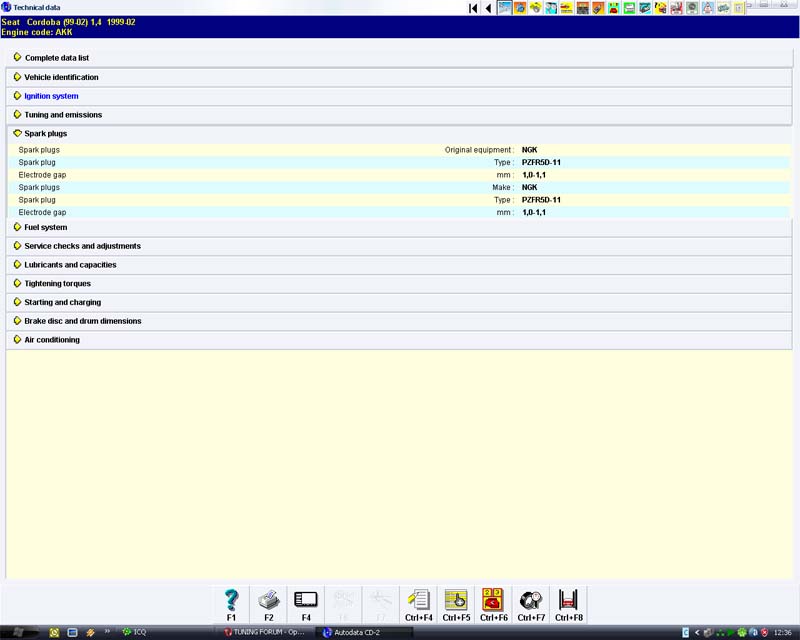Select the second Type PZFR5D-11 value

point(541,200)
